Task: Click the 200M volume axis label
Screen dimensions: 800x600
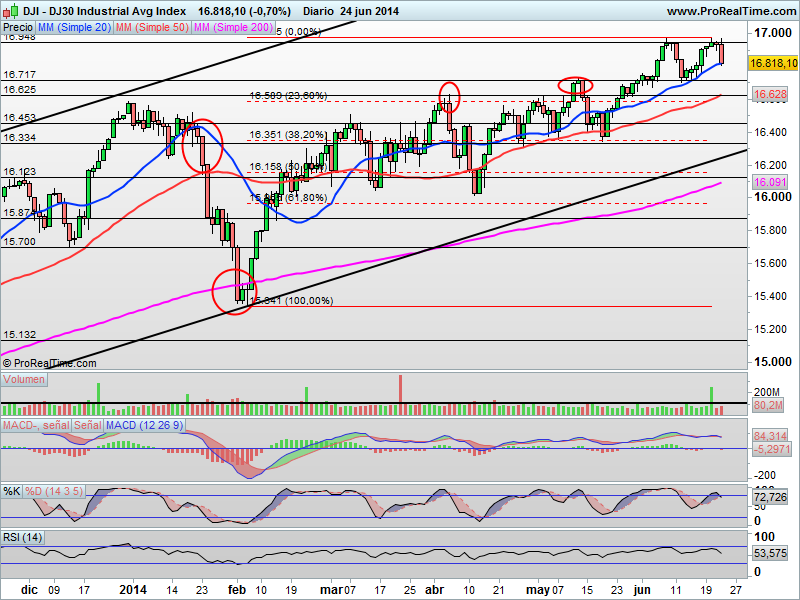Action: [x=767, y=392]
